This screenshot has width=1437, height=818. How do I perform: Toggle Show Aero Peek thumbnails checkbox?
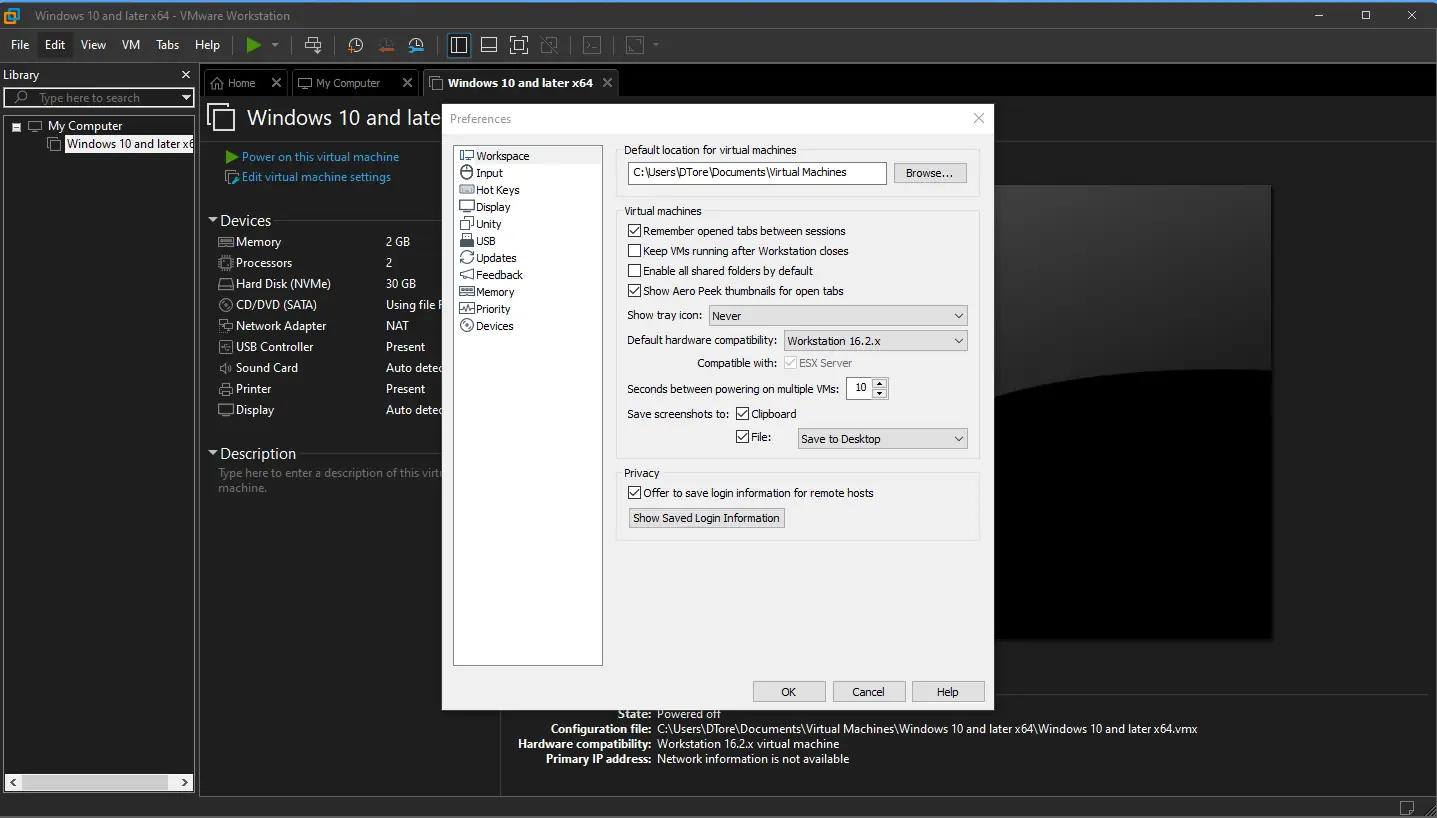pyautogui.click(x=634, y=291)
